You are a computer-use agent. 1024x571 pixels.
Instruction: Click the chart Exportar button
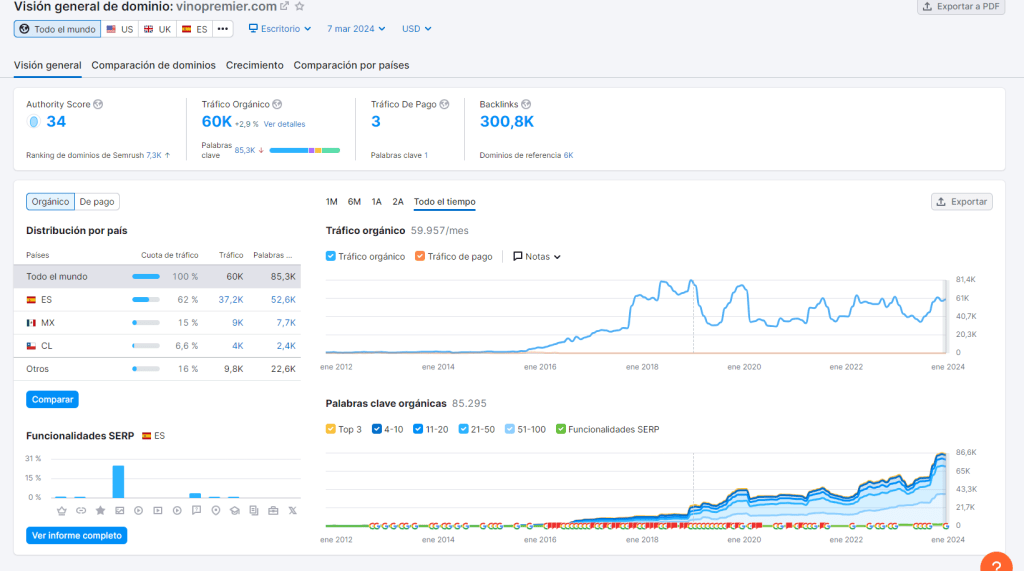click(x=961, y=202)
